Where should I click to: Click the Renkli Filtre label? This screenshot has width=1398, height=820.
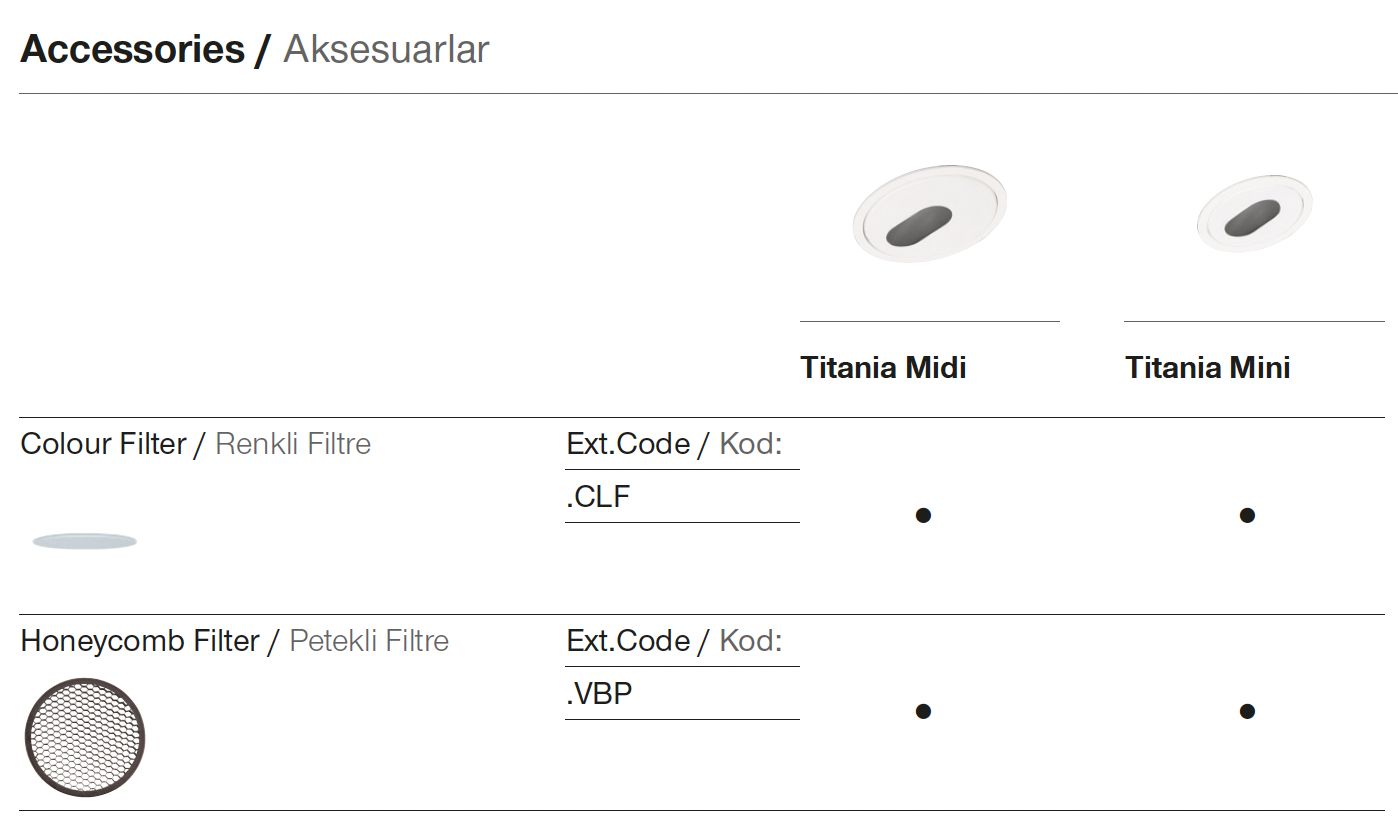click(x=293, y=444)
